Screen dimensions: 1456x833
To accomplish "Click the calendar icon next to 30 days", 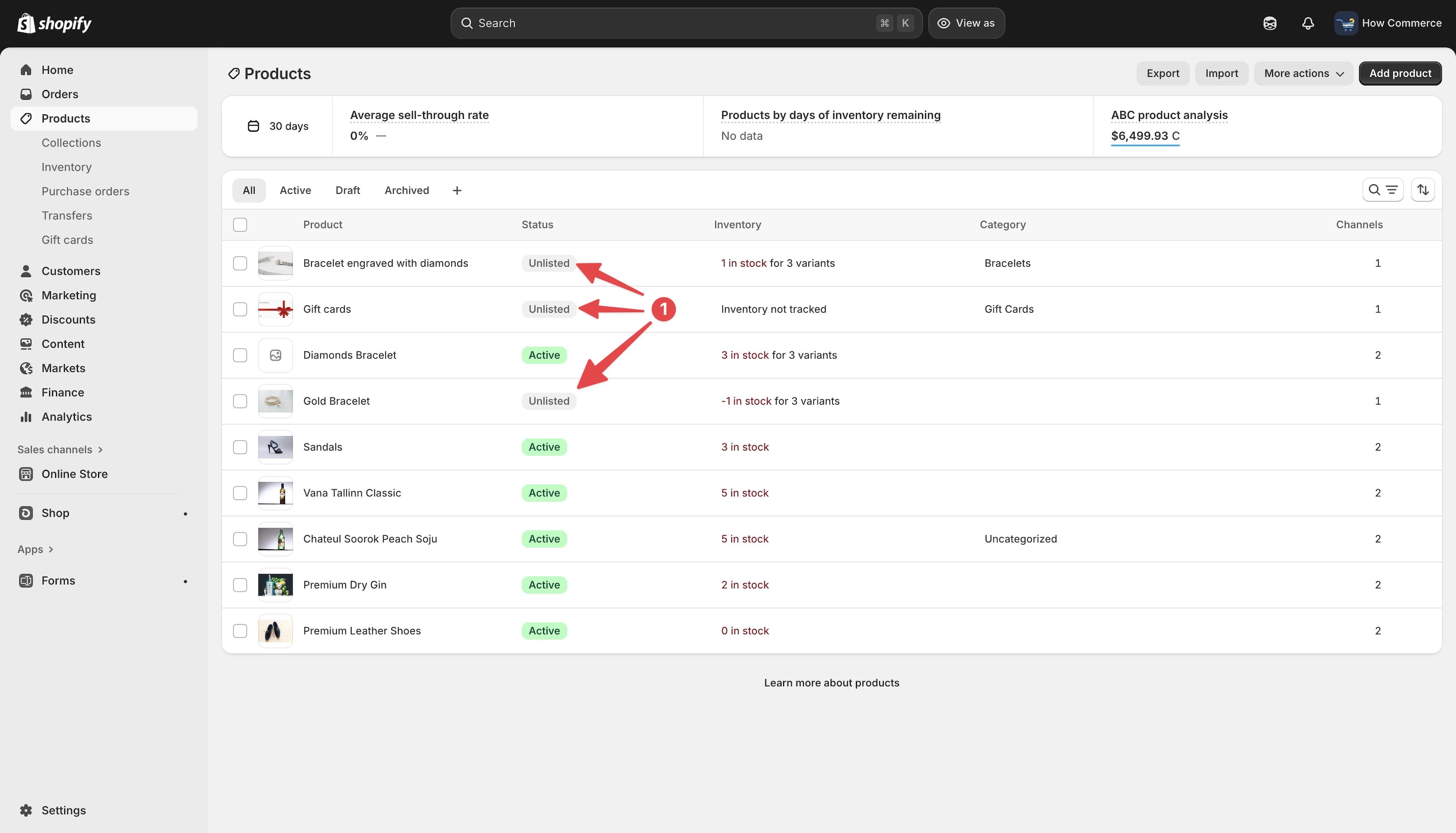I will click(x=253, y=126).
